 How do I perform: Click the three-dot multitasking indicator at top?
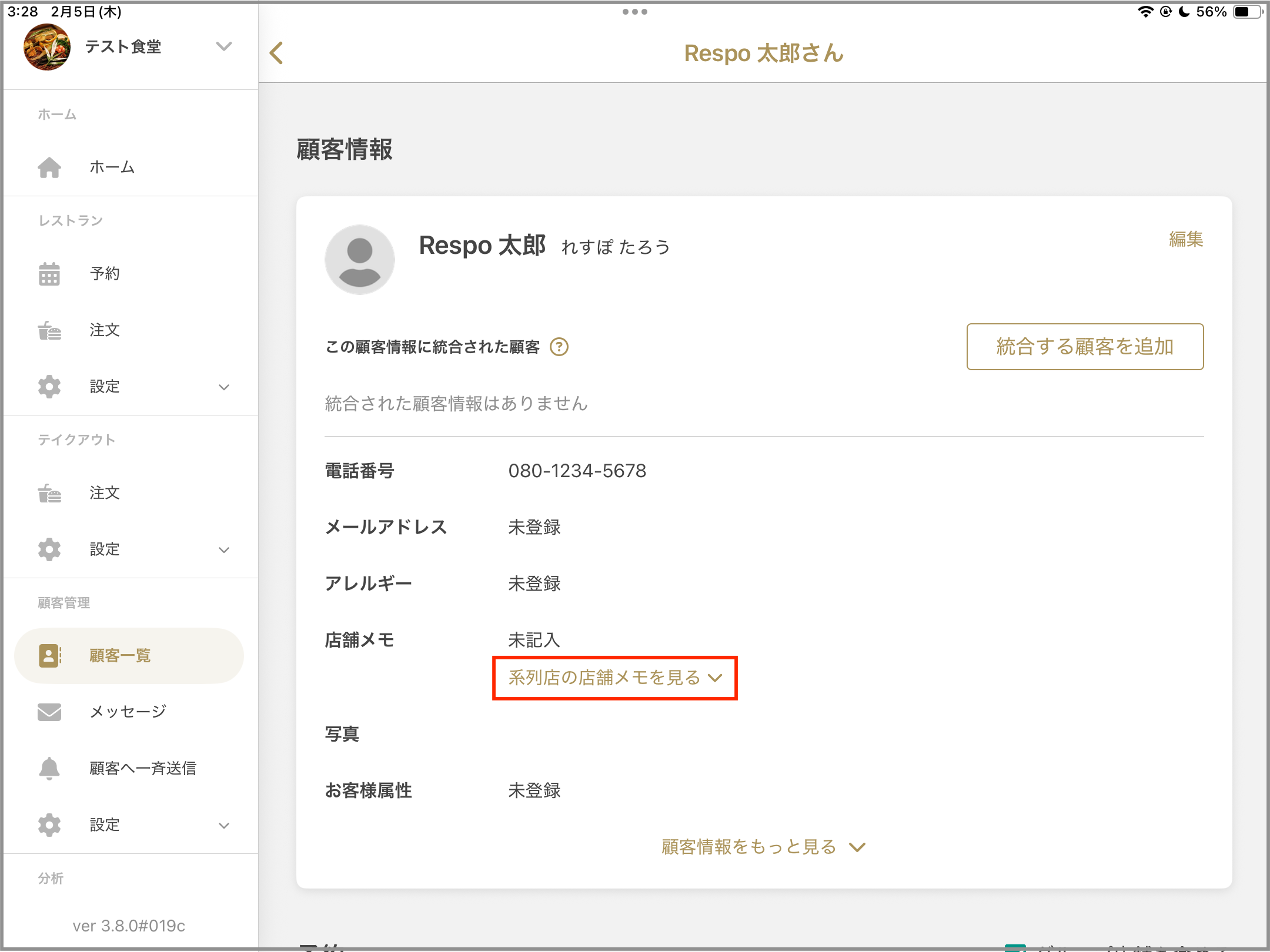pos(634,12)
